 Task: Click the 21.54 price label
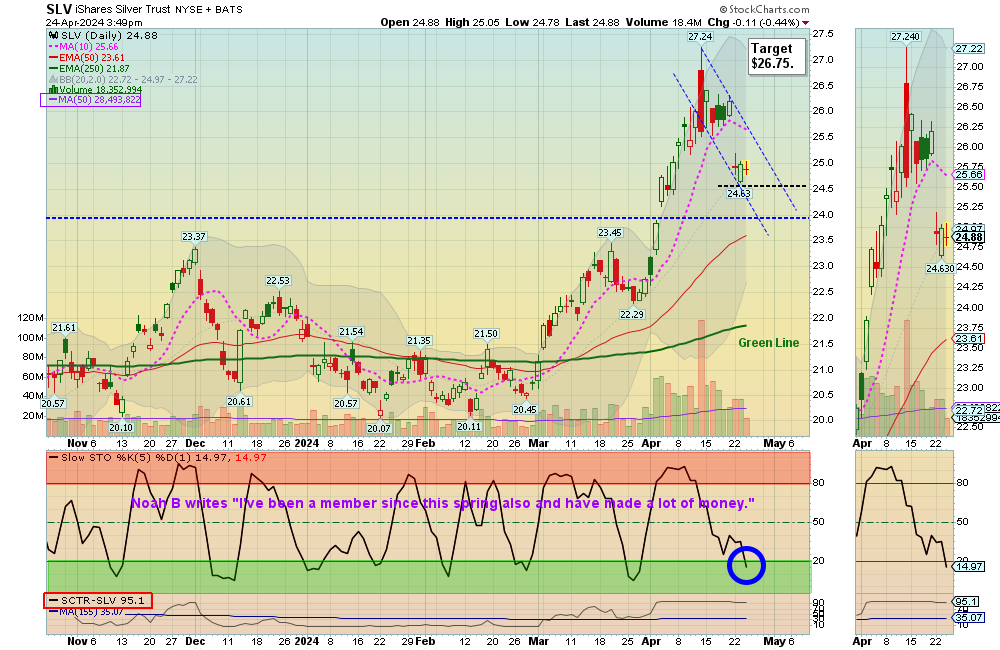click(351, 332)
